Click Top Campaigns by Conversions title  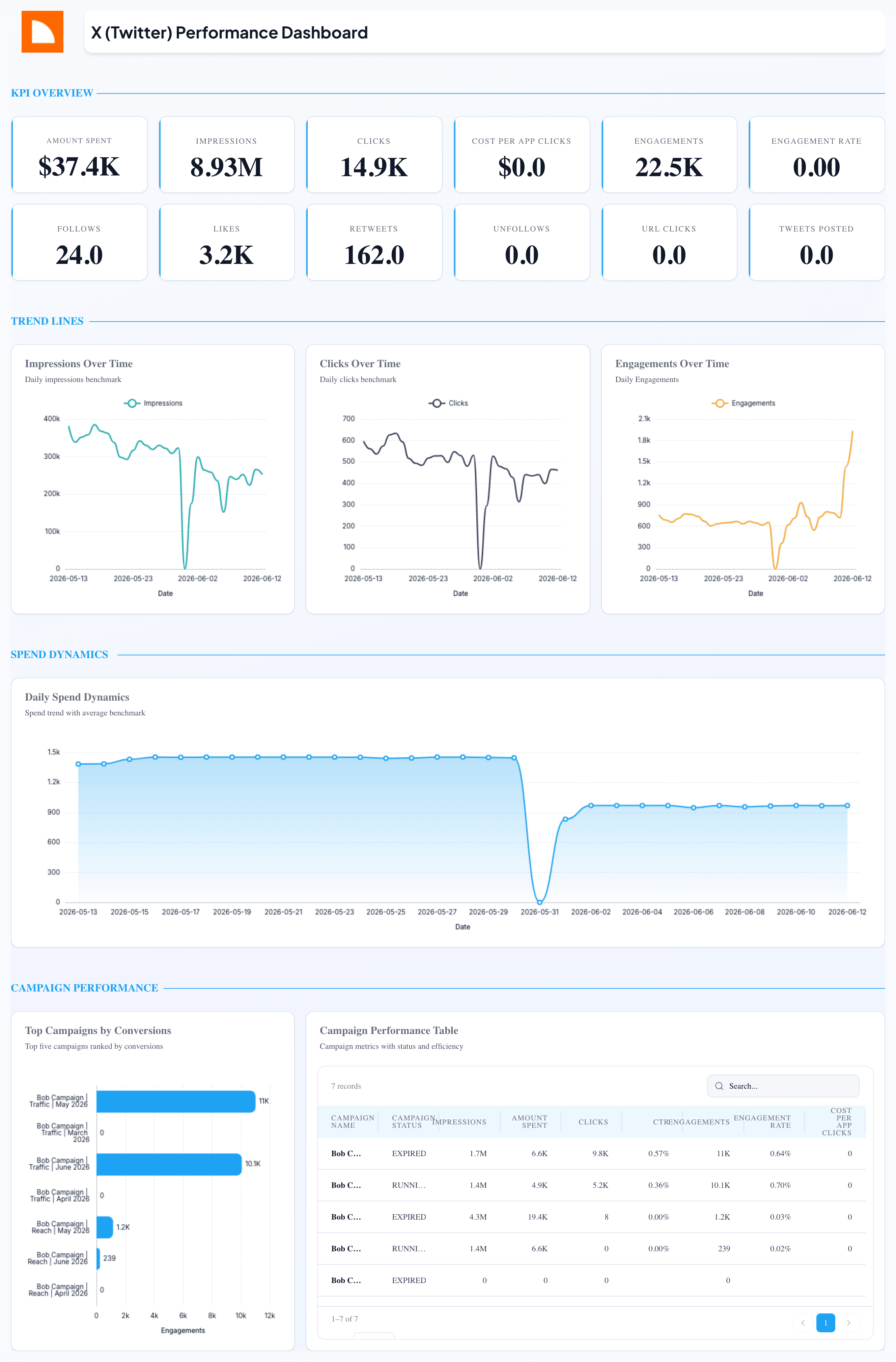tap(98, 1030)
